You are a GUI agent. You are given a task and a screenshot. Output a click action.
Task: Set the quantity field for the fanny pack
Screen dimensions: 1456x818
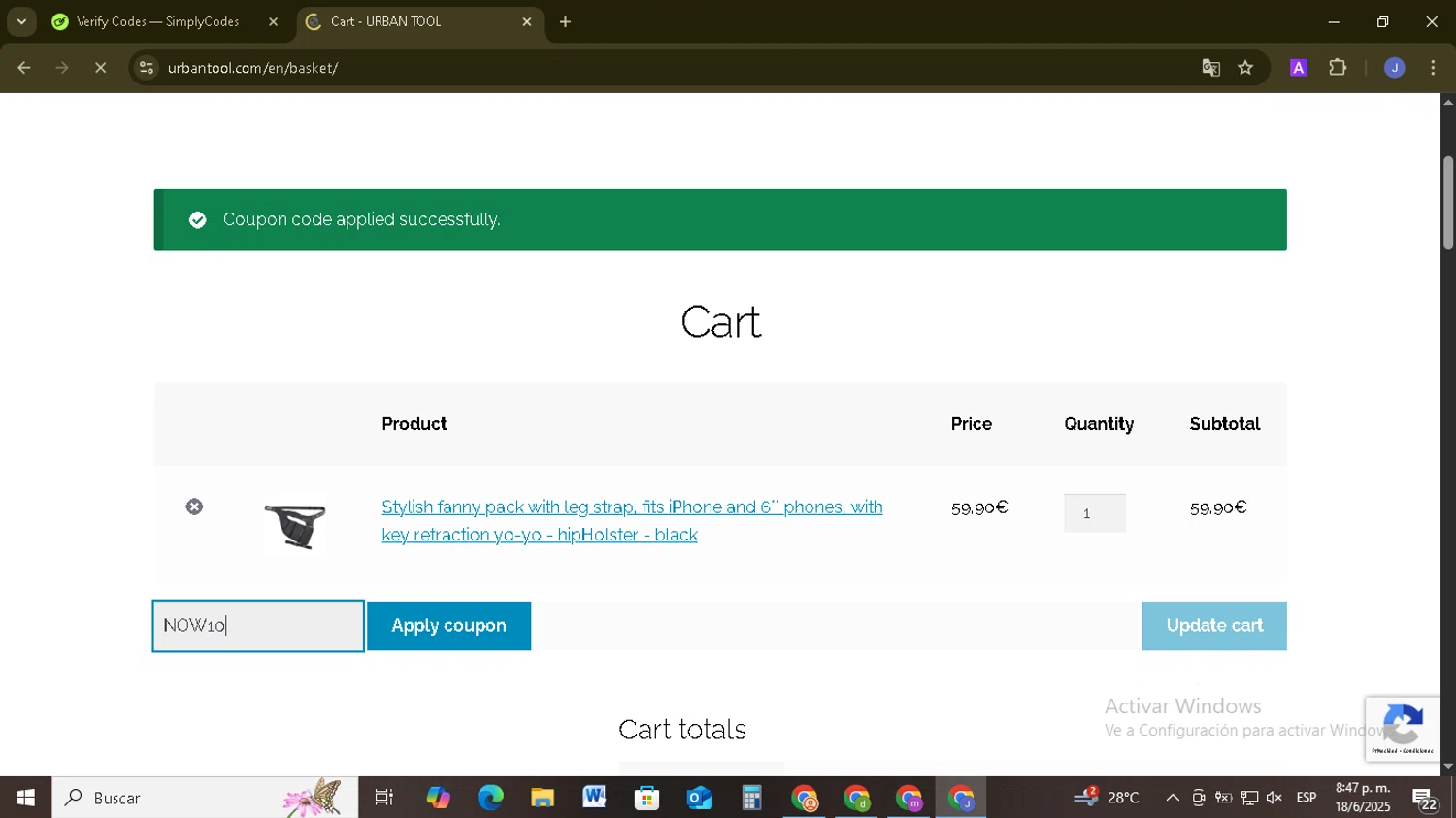(x=1094, y=513)
